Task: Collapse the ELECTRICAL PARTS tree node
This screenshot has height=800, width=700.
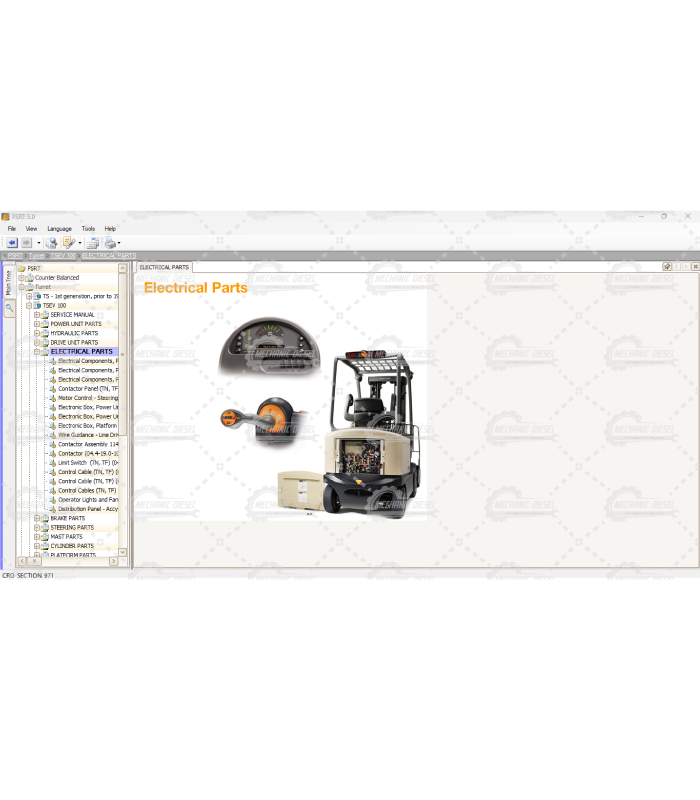Action: coord(37,352)
